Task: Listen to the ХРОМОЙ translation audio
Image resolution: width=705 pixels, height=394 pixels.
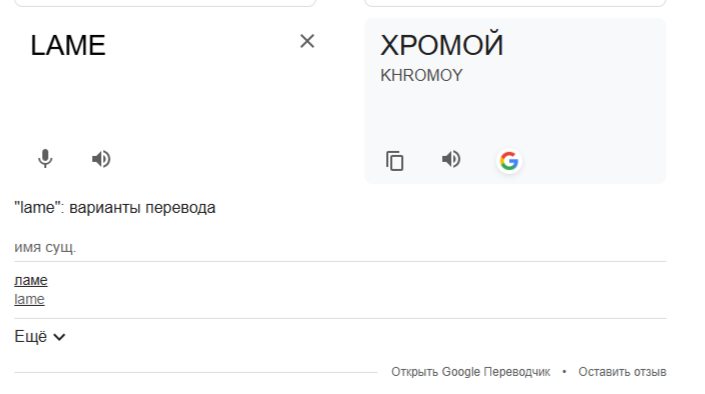Action: (x=451, y=159)
